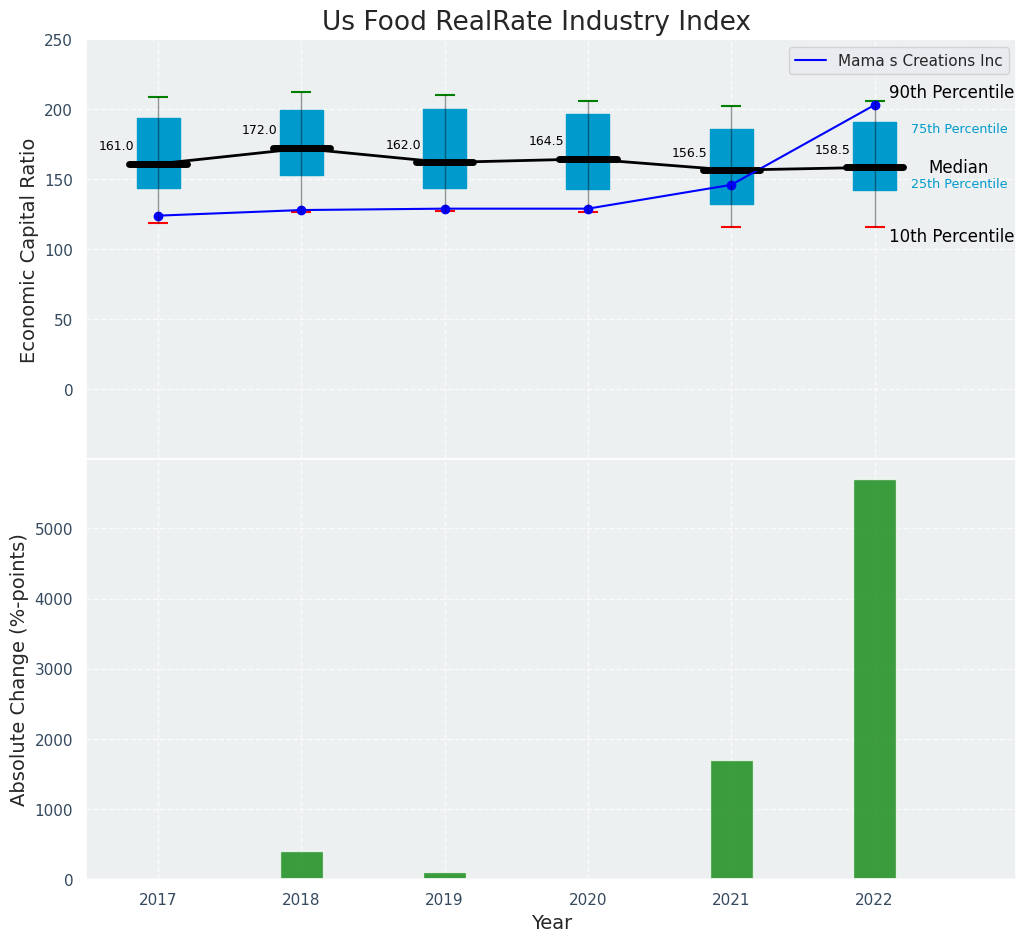Click the Mama s Creations Inc legend entry
The width and height of the screenshot is (1026, 942).
[919, 61]
